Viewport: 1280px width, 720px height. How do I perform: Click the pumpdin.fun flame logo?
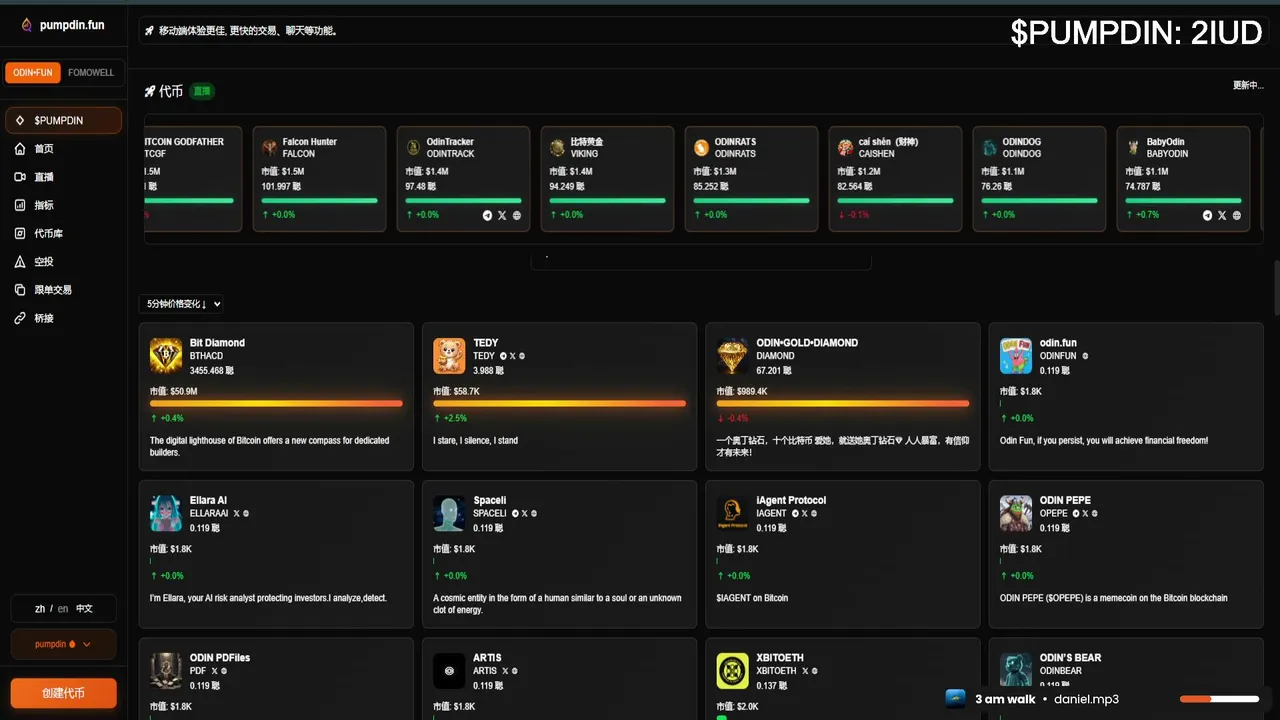coord(27,25)
